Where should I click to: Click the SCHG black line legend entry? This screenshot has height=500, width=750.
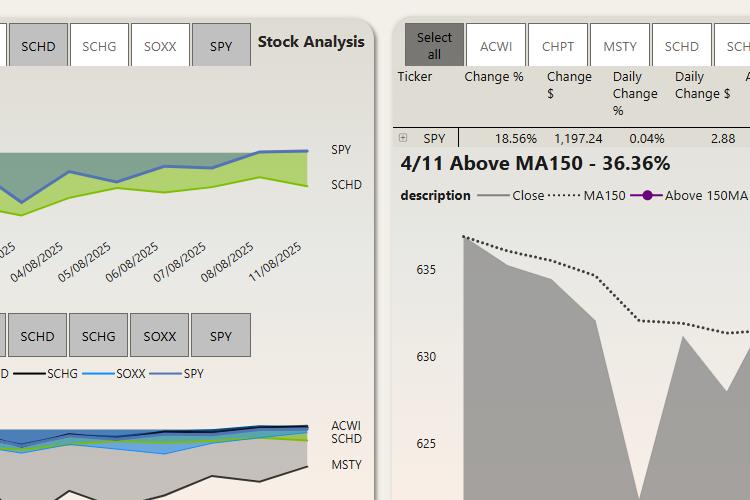coord(45,373)
